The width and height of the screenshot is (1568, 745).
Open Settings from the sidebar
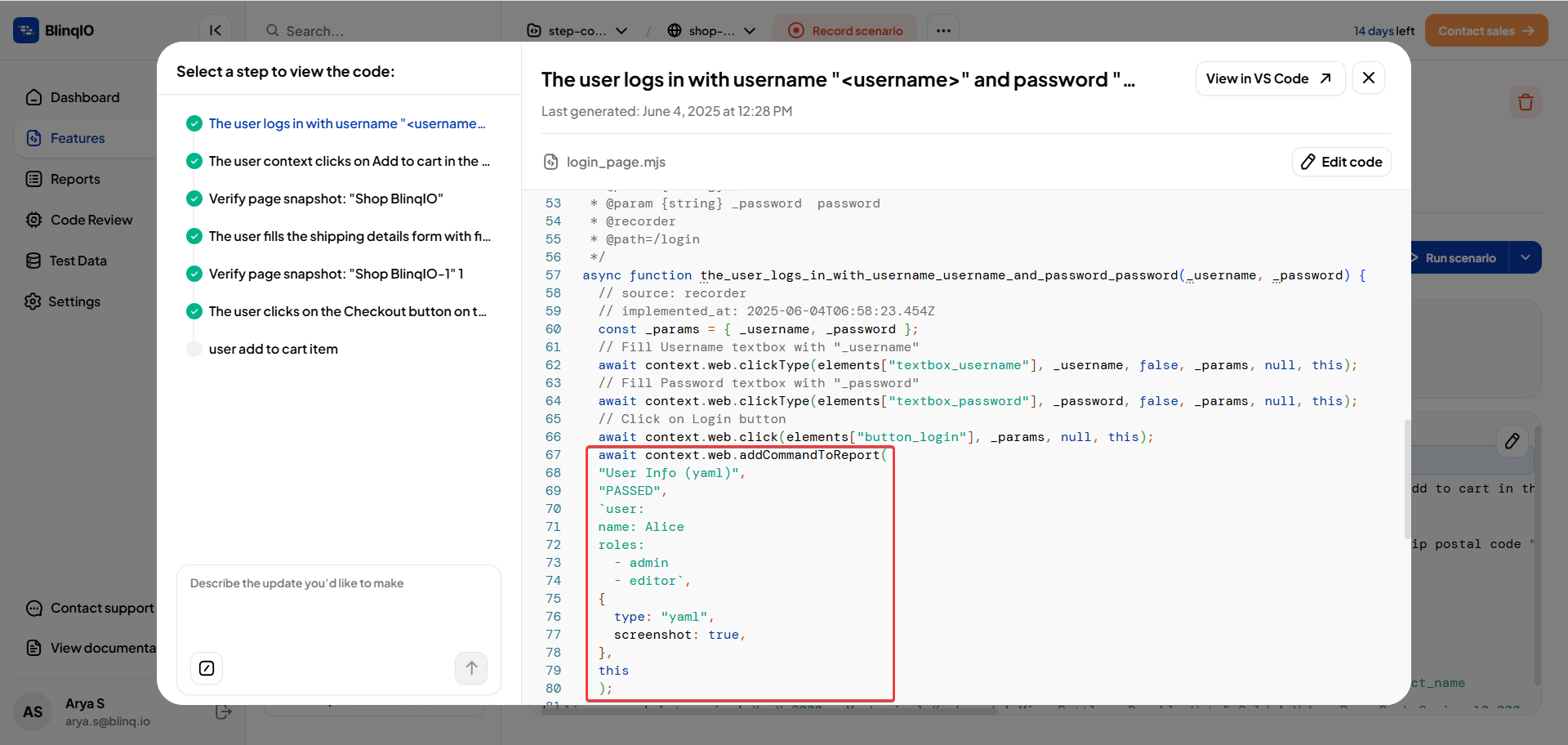click(x=74, y=301)
